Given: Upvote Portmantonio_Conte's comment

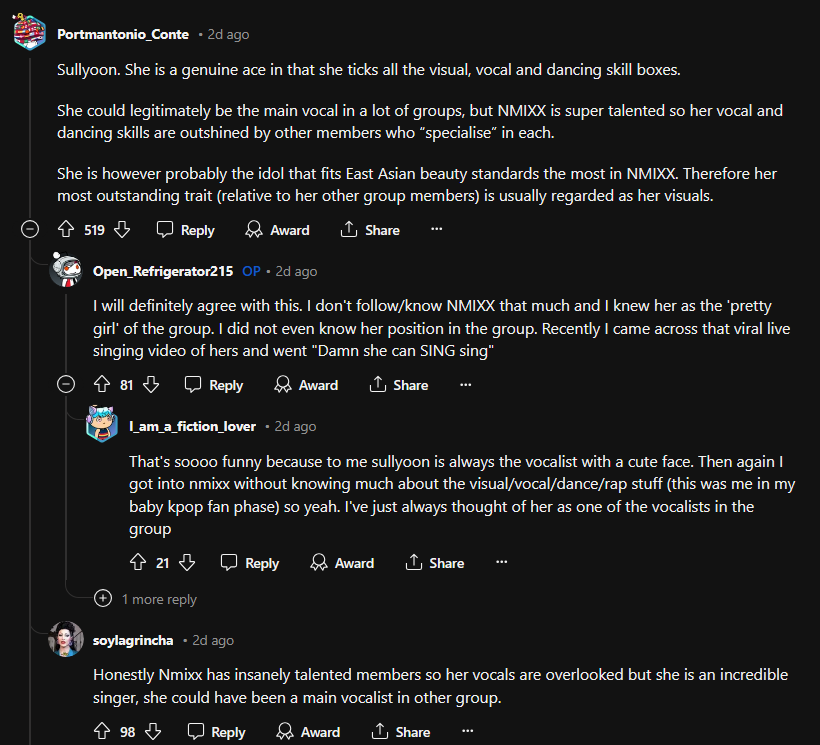Looking at the screenshot, I should click(x=66, y=230).
